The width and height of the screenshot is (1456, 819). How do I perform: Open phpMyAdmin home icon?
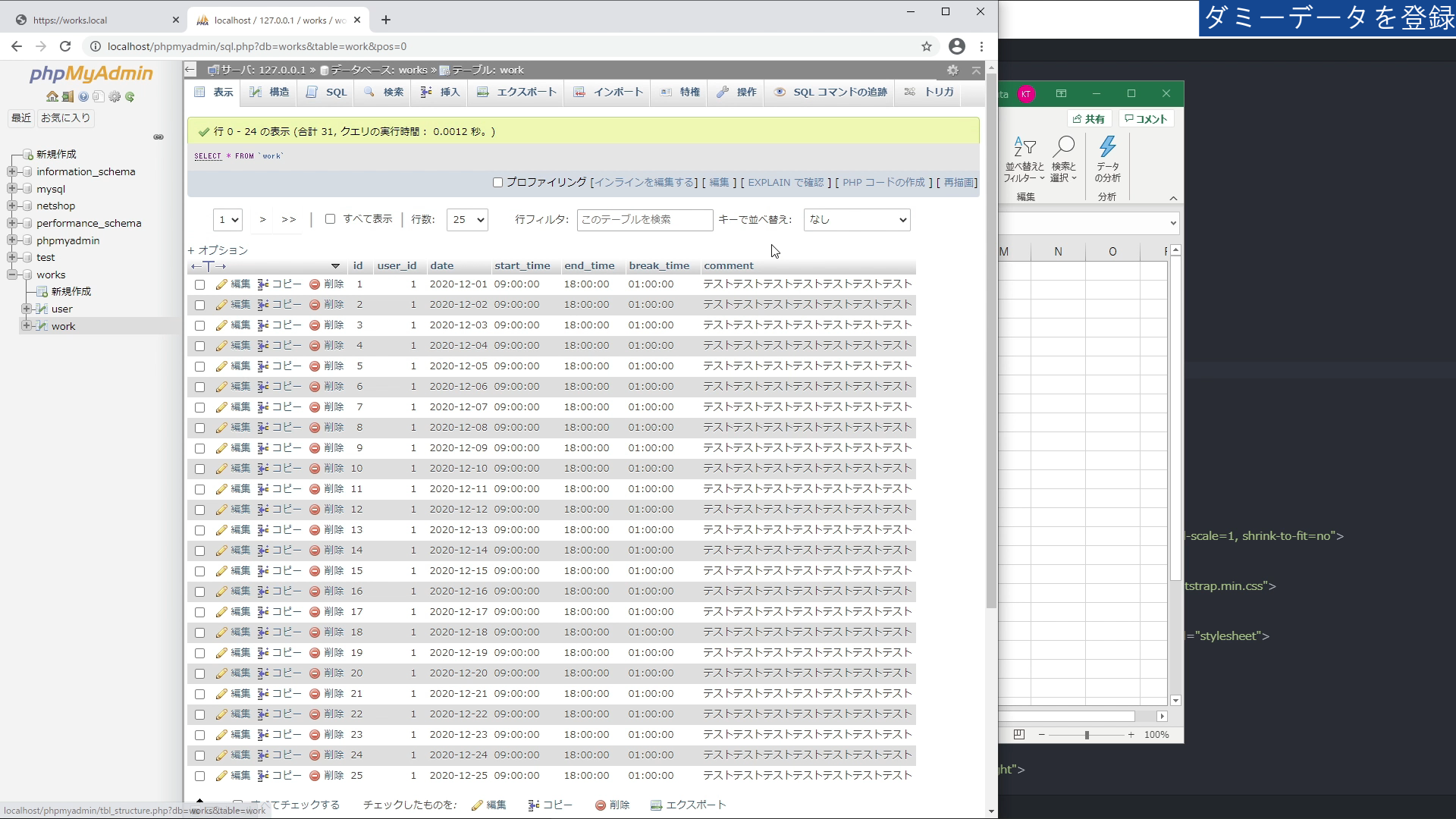(x=52, y=96)
